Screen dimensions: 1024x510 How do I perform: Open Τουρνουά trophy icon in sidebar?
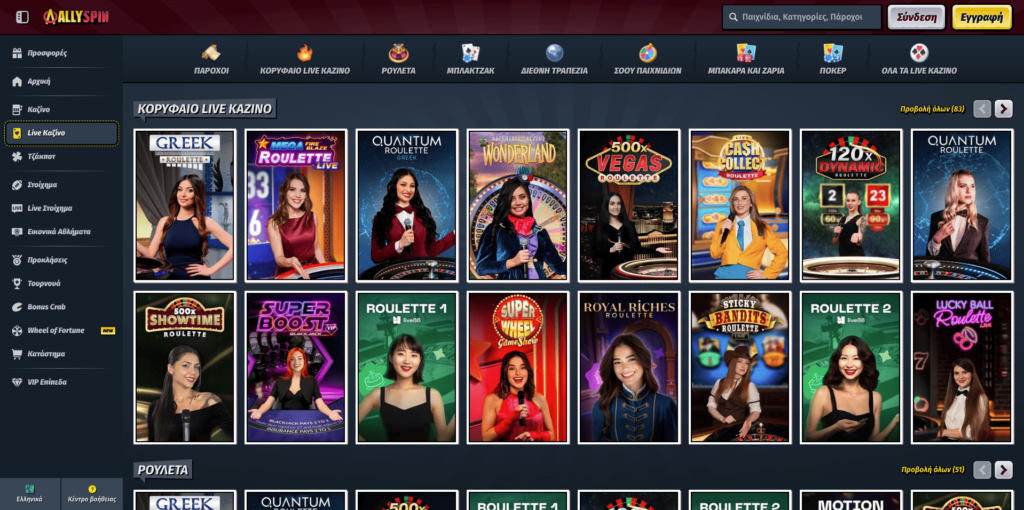17,283
